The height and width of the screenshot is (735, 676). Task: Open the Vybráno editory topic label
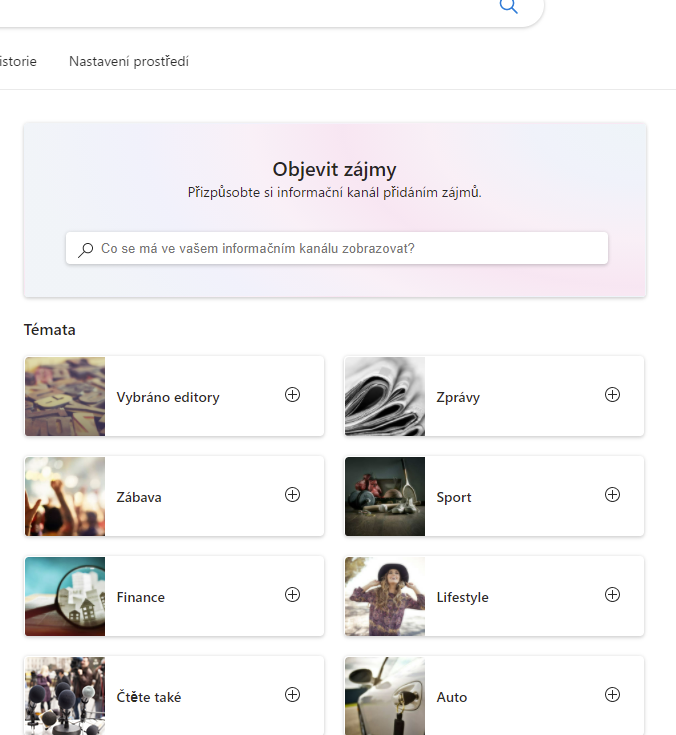click(x=168, y=398)
